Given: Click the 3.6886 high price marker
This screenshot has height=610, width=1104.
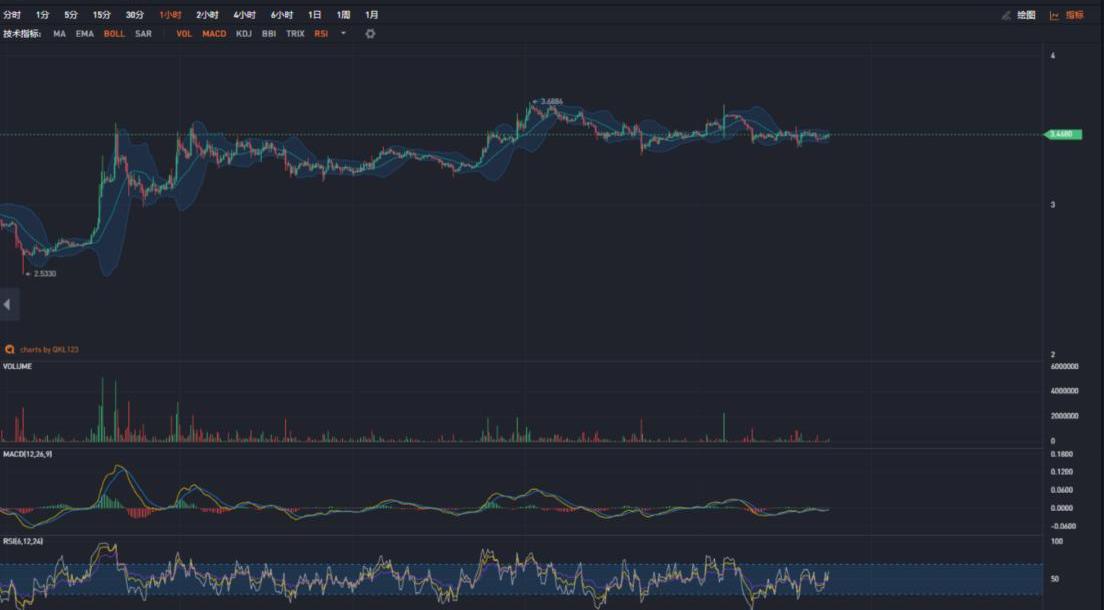Looking at the screenshot, I should coord(551,102).
